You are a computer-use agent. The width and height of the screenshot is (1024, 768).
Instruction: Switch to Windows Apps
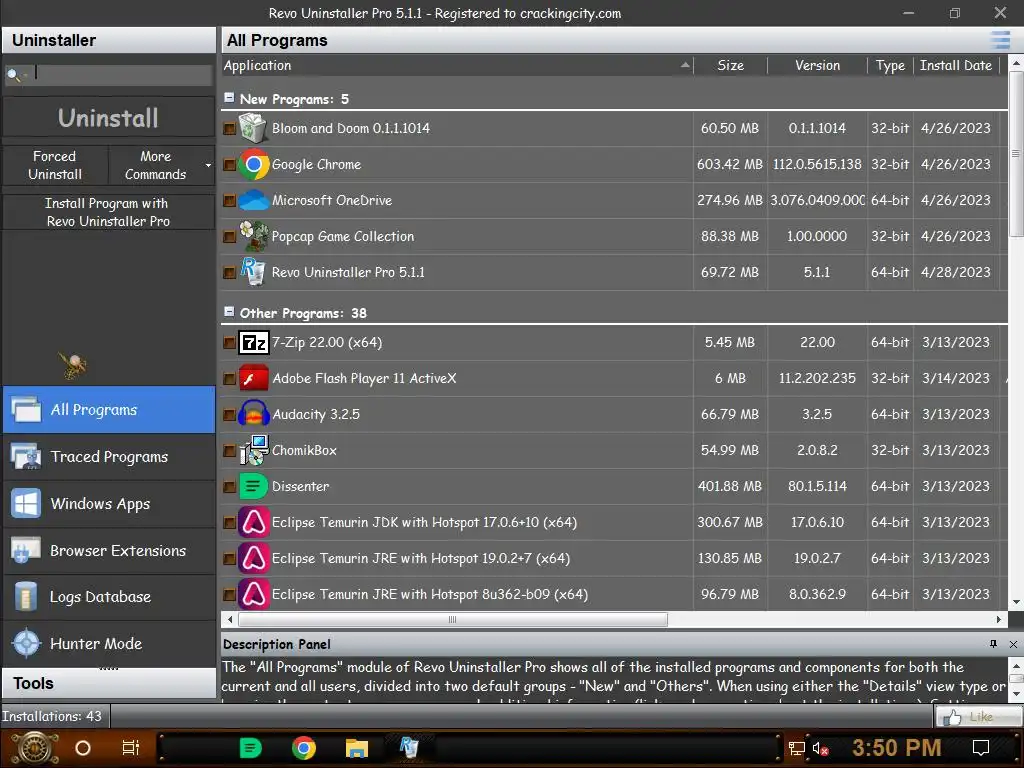pos(109,504)
